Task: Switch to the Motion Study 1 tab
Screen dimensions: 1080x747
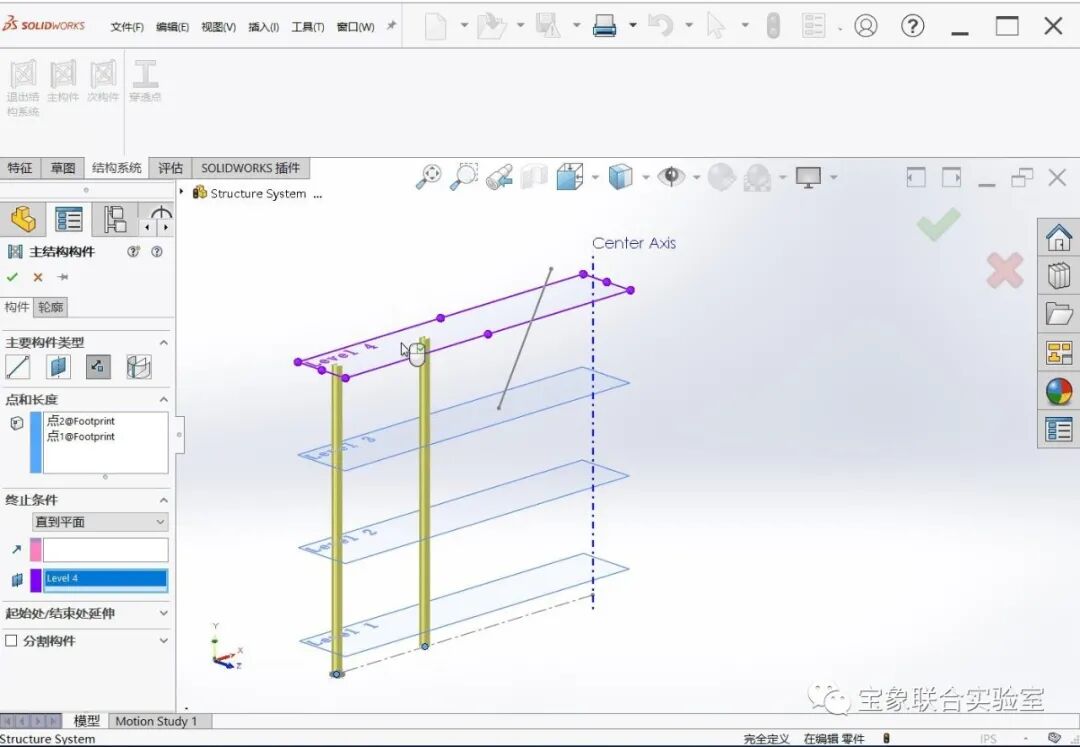Action: point(156,721)
